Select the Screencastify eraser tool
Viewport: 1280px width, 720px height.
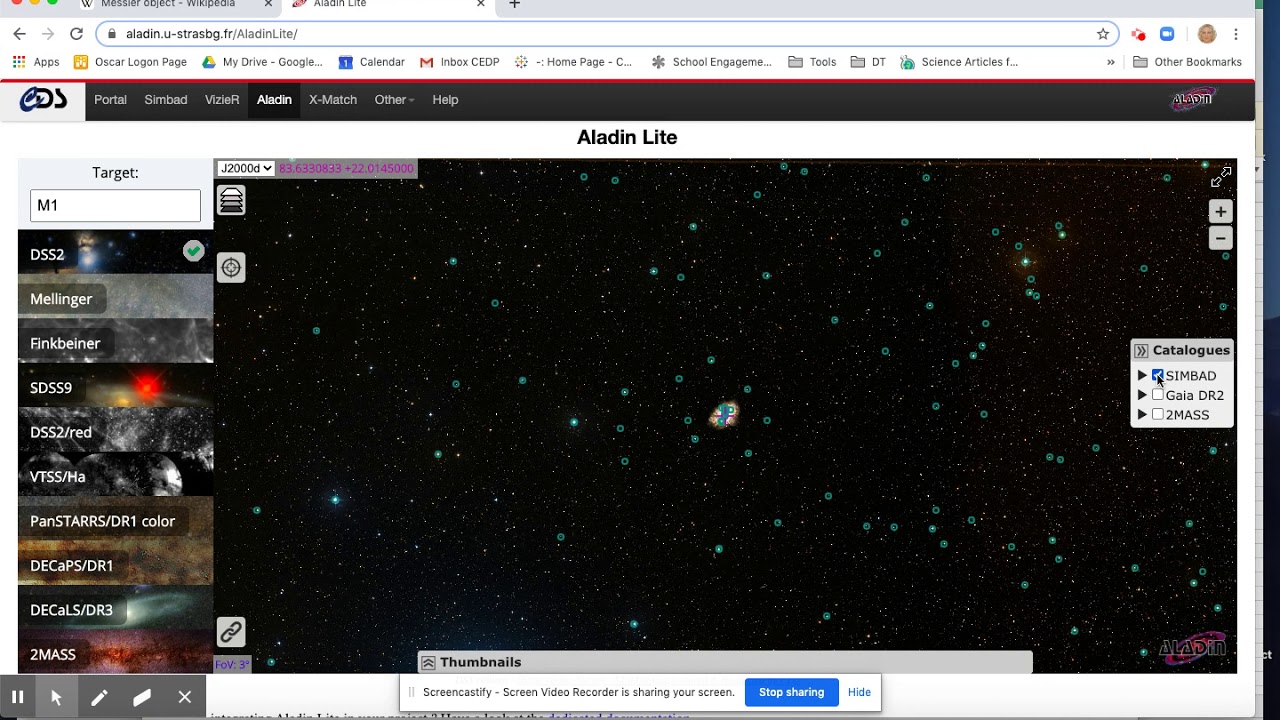tap(142, 697)
